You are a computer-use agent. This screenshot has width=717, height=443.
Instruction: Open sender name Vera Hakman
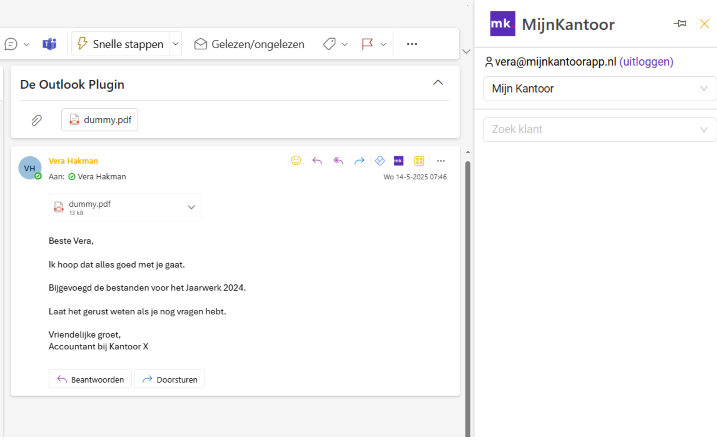pos(73,161)
